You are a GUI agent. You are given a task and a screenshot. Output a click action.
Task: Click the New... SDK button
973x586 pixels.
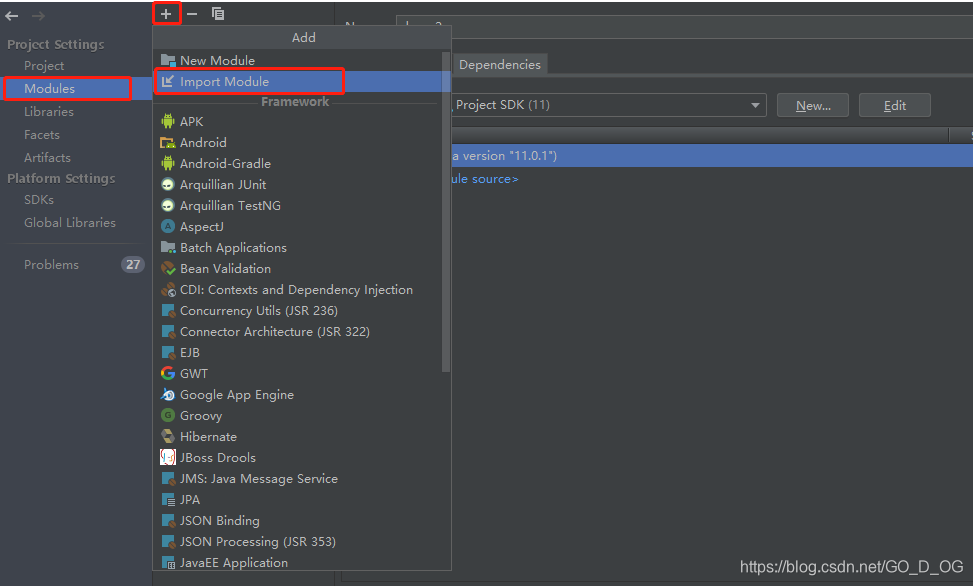coord(813,106)
